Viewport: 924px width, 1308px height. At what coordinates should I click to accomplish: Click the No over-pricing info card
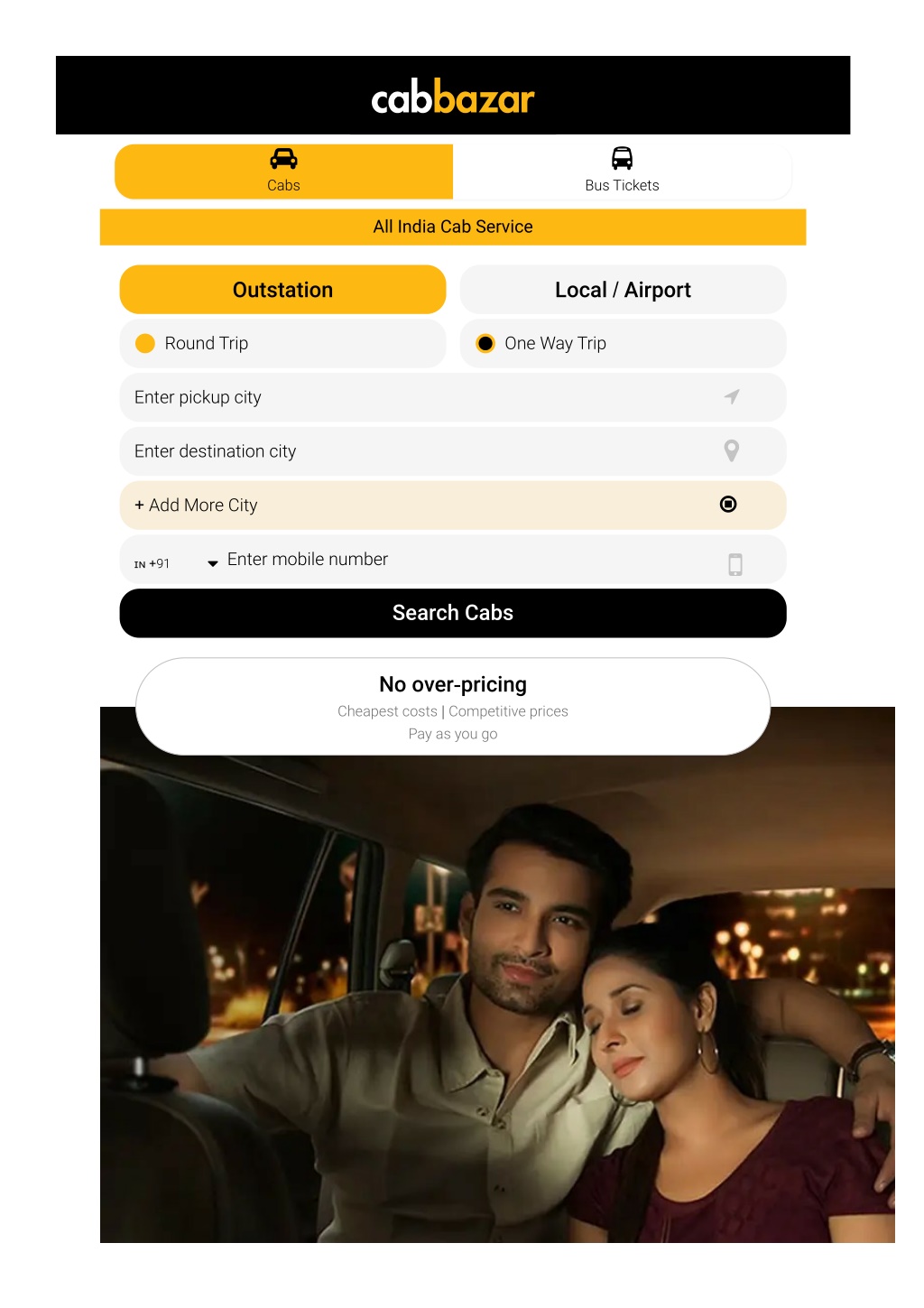453,707
